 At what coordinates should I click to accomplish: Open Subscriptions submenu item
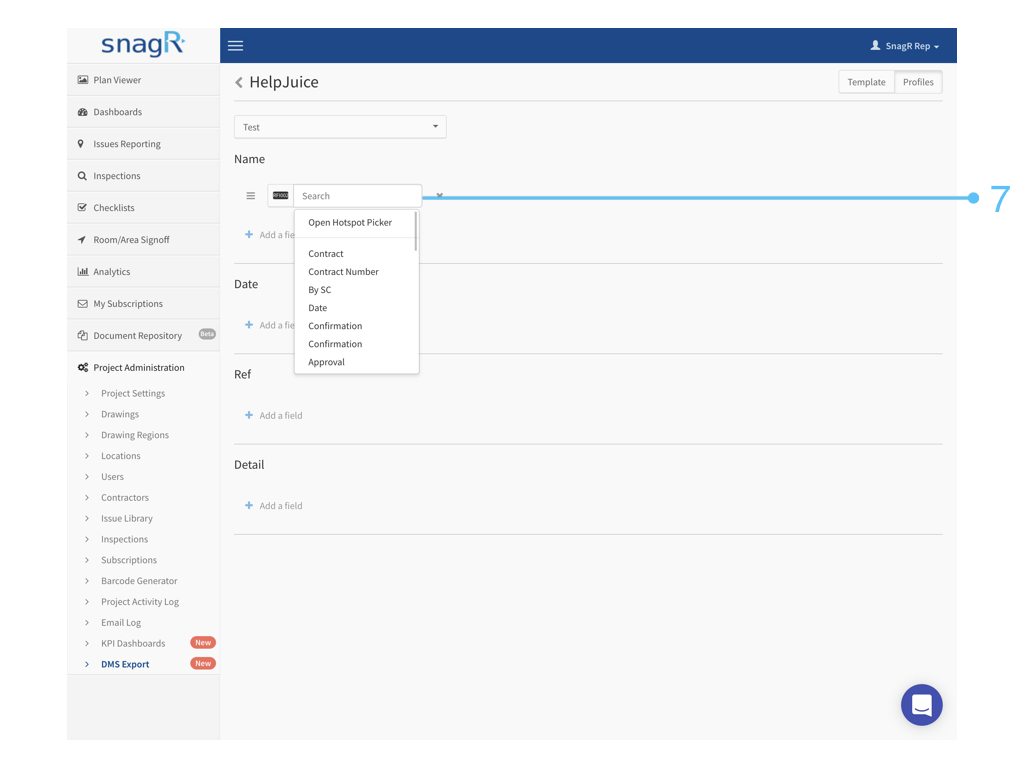[x=129, y=560]
